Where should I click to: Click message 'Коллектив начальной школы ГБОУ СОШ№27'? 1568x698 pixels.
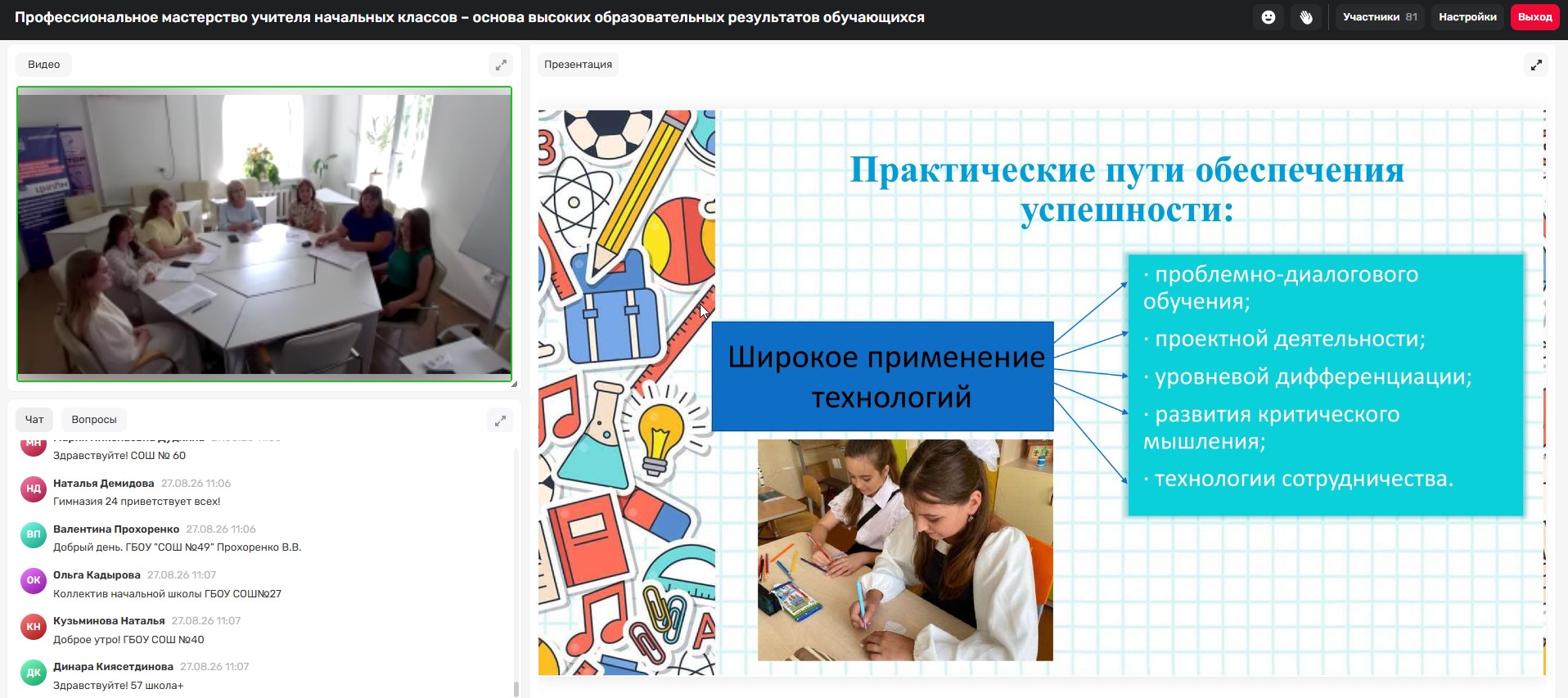click(167, 594)
